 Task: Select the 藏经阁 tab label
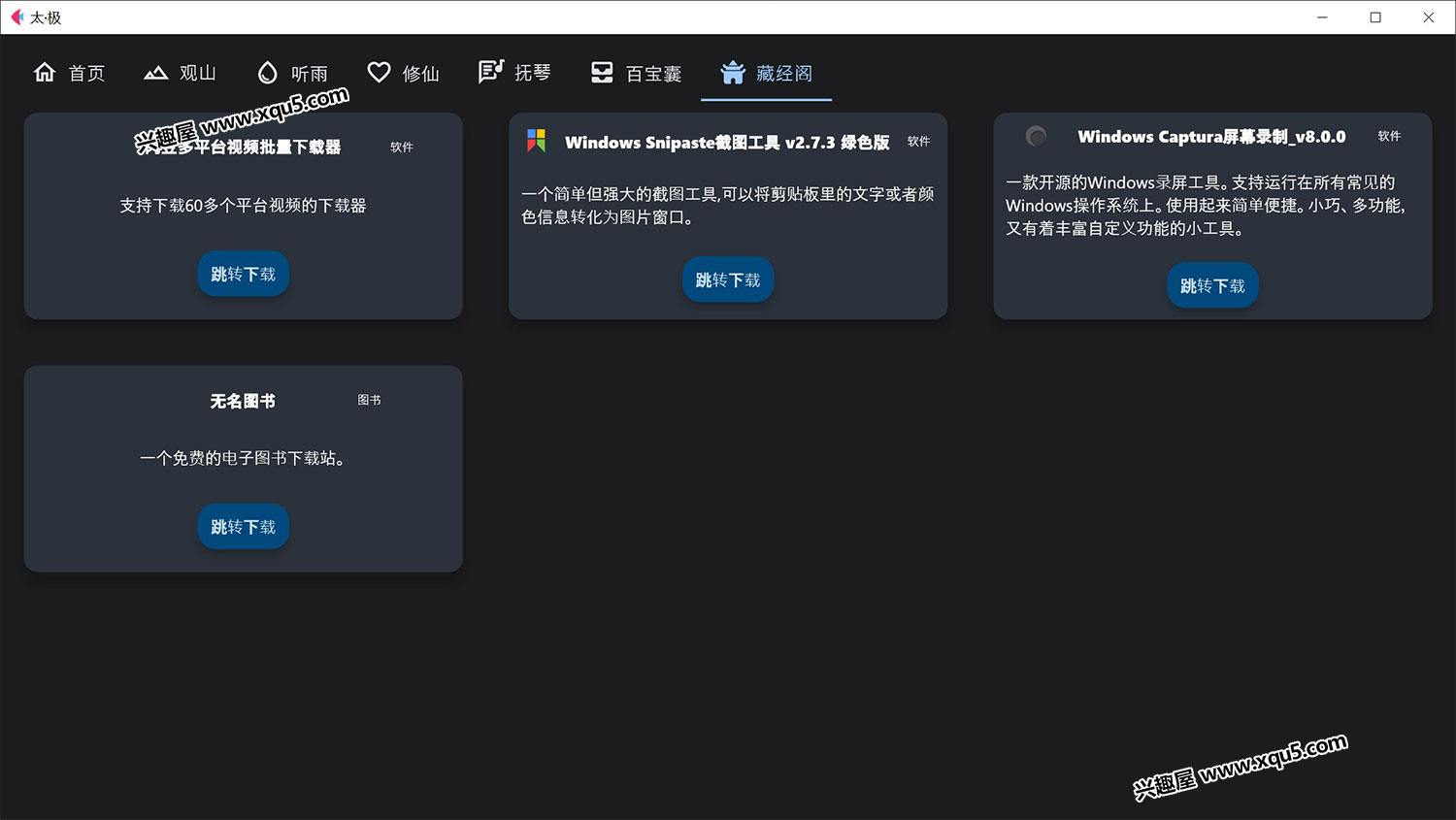tap(784, 74)
